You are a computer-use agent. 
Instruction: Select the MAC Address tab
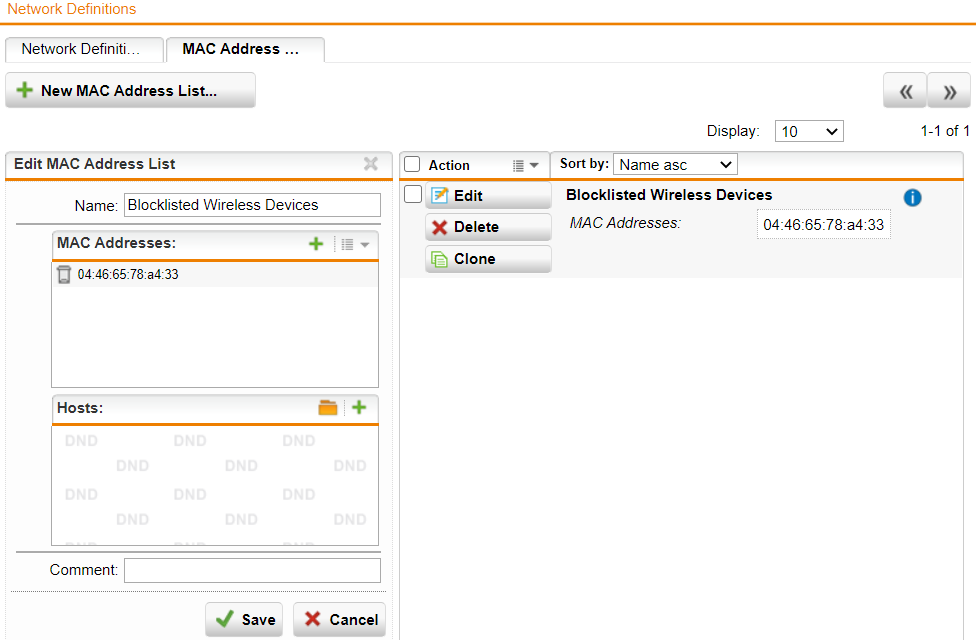tap(245, 49)
